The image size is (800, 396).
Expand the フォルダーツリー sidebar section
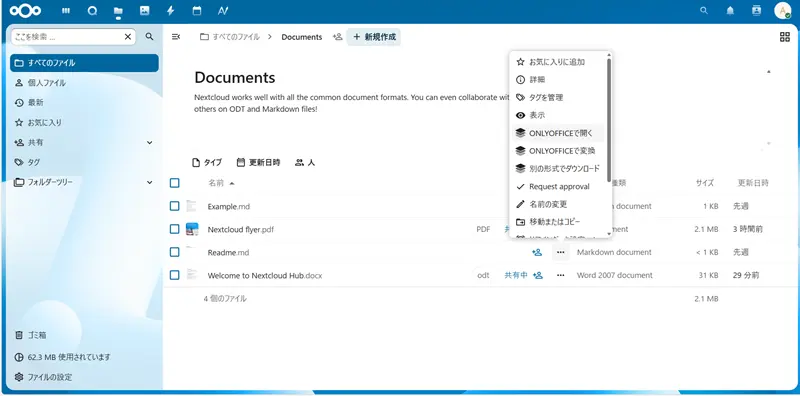tap(149, 182)
